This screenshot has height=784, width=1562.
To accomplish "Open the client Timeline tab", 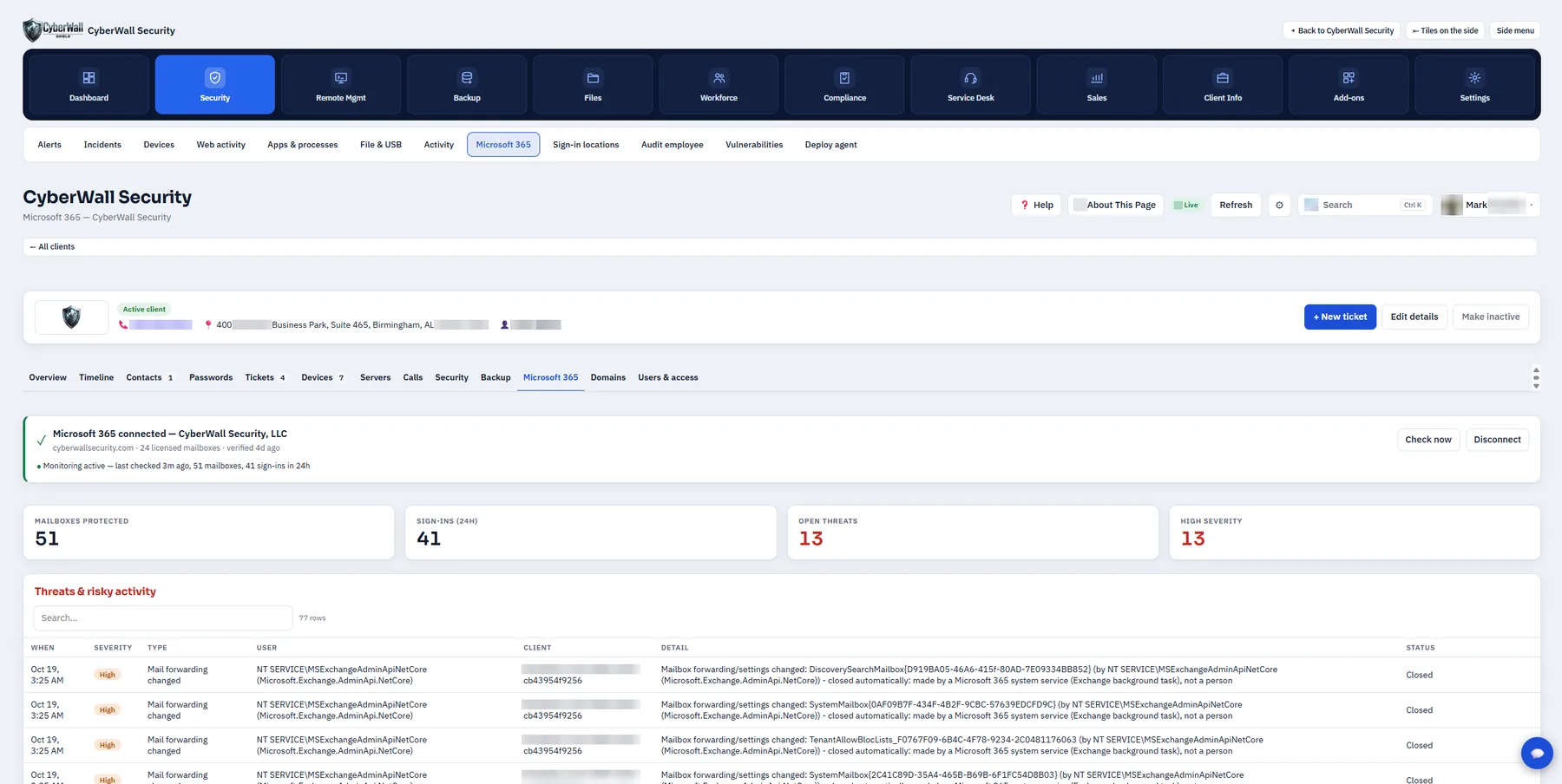I will (96, 377).
